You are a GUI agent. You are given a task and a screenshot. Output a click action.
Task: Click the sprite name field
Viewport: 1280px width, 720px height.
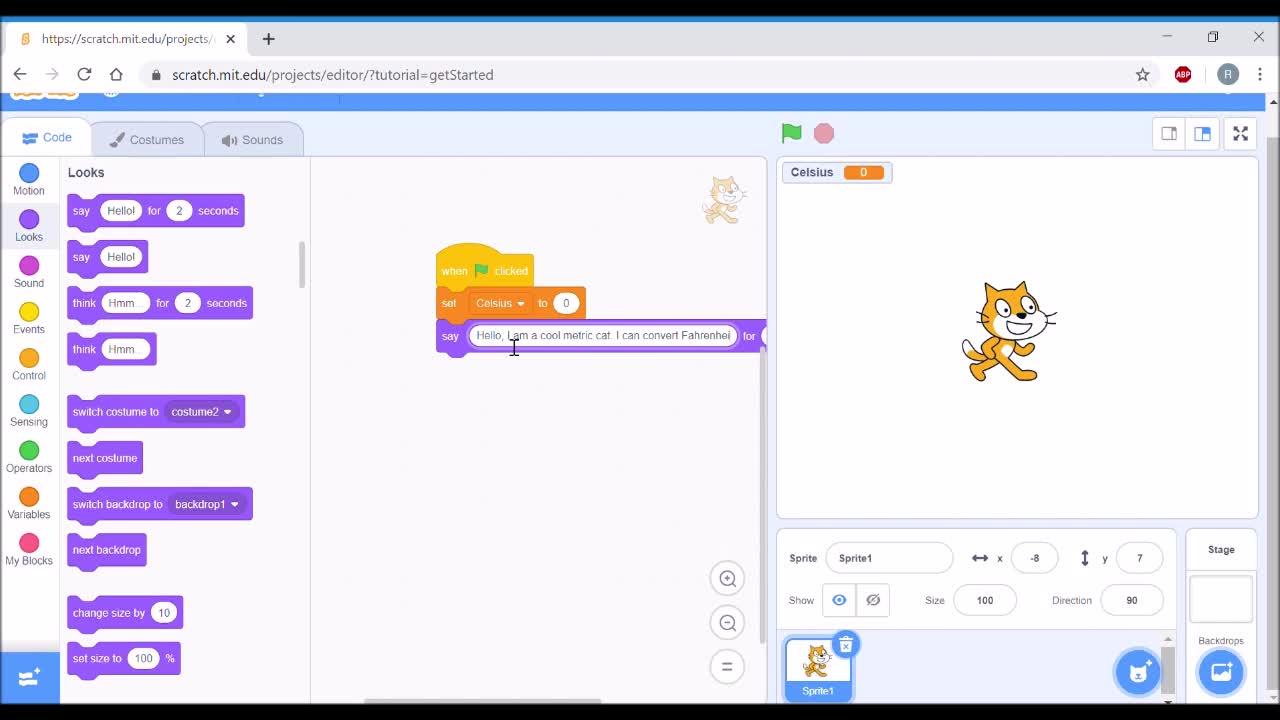(889, 558)
